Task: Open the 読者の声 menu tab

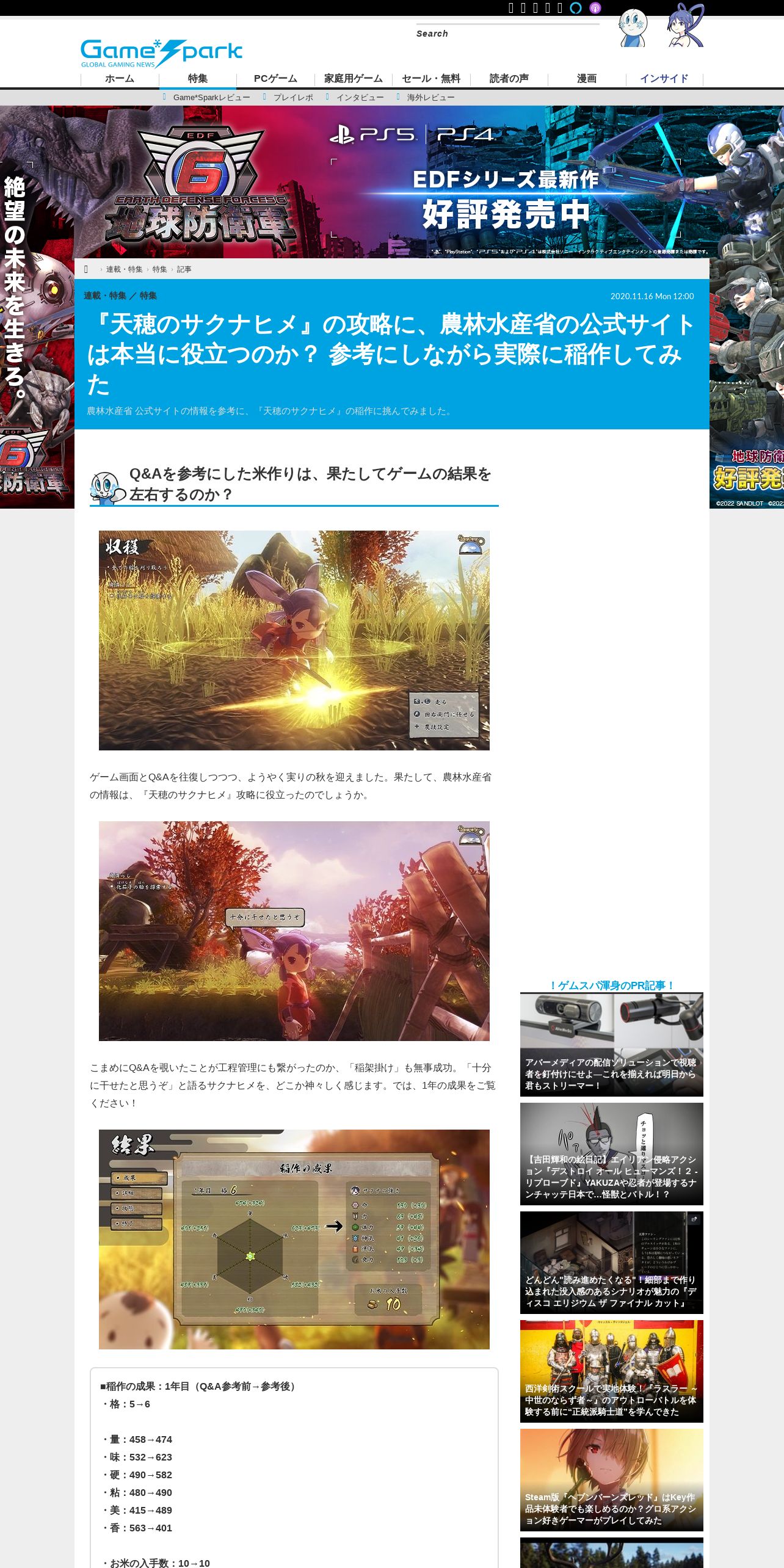Action: click(x=509, y=79)
